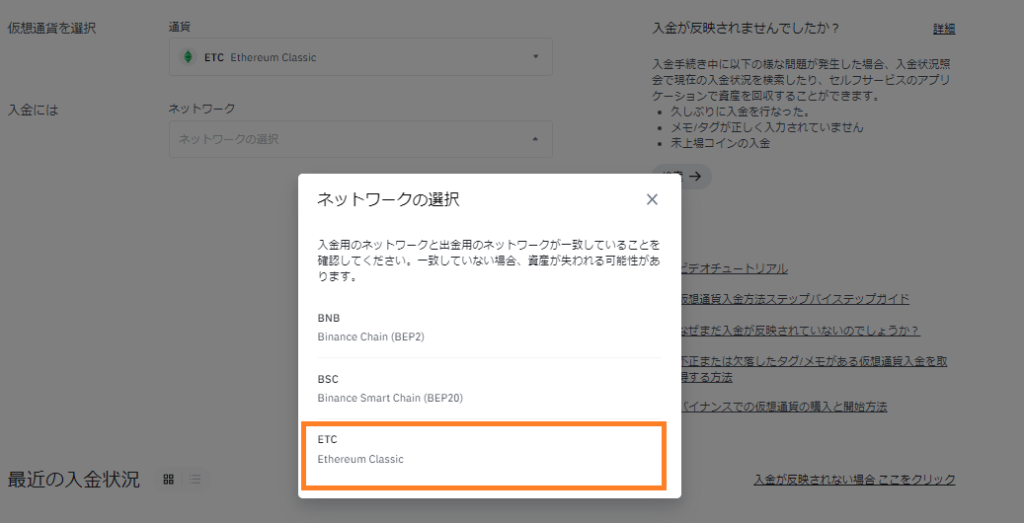The image size is (1024, 523).
Task: Click the 入金には label
Action: [33, 110]
